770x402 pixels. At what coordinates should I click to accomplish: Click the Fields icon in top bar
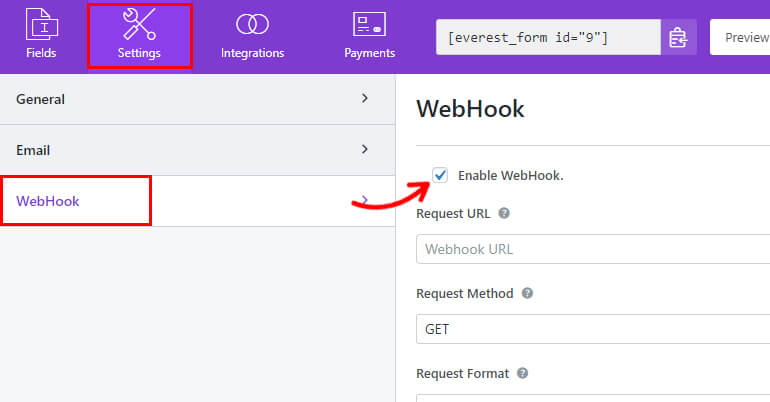[41, 24]
